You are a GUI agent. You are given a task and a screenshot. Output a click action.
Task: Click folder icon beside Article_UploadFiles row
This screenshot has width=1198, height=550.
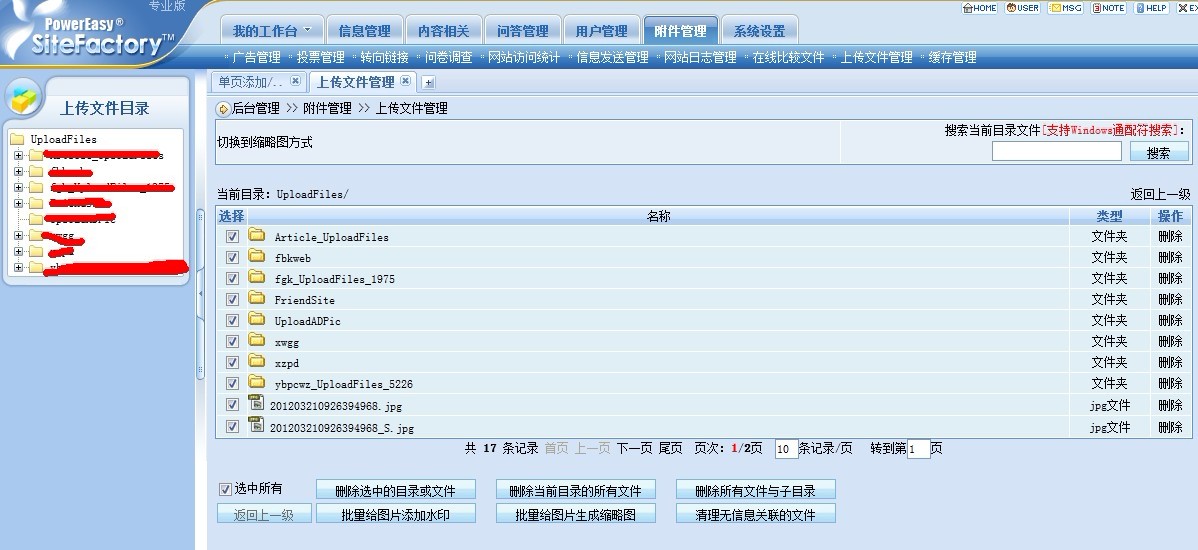point(257,236)
